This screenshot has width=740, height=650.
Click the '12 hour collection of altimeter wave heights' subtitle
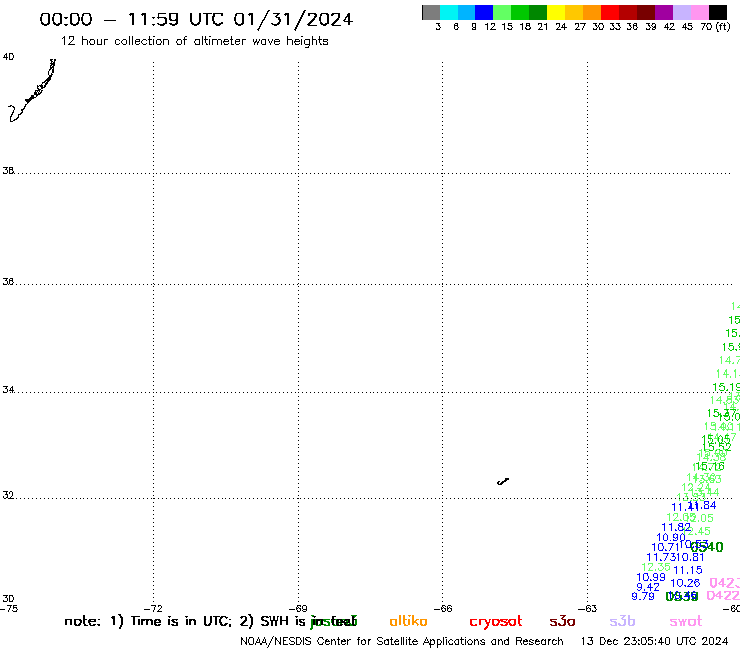[x=194, y=41]
